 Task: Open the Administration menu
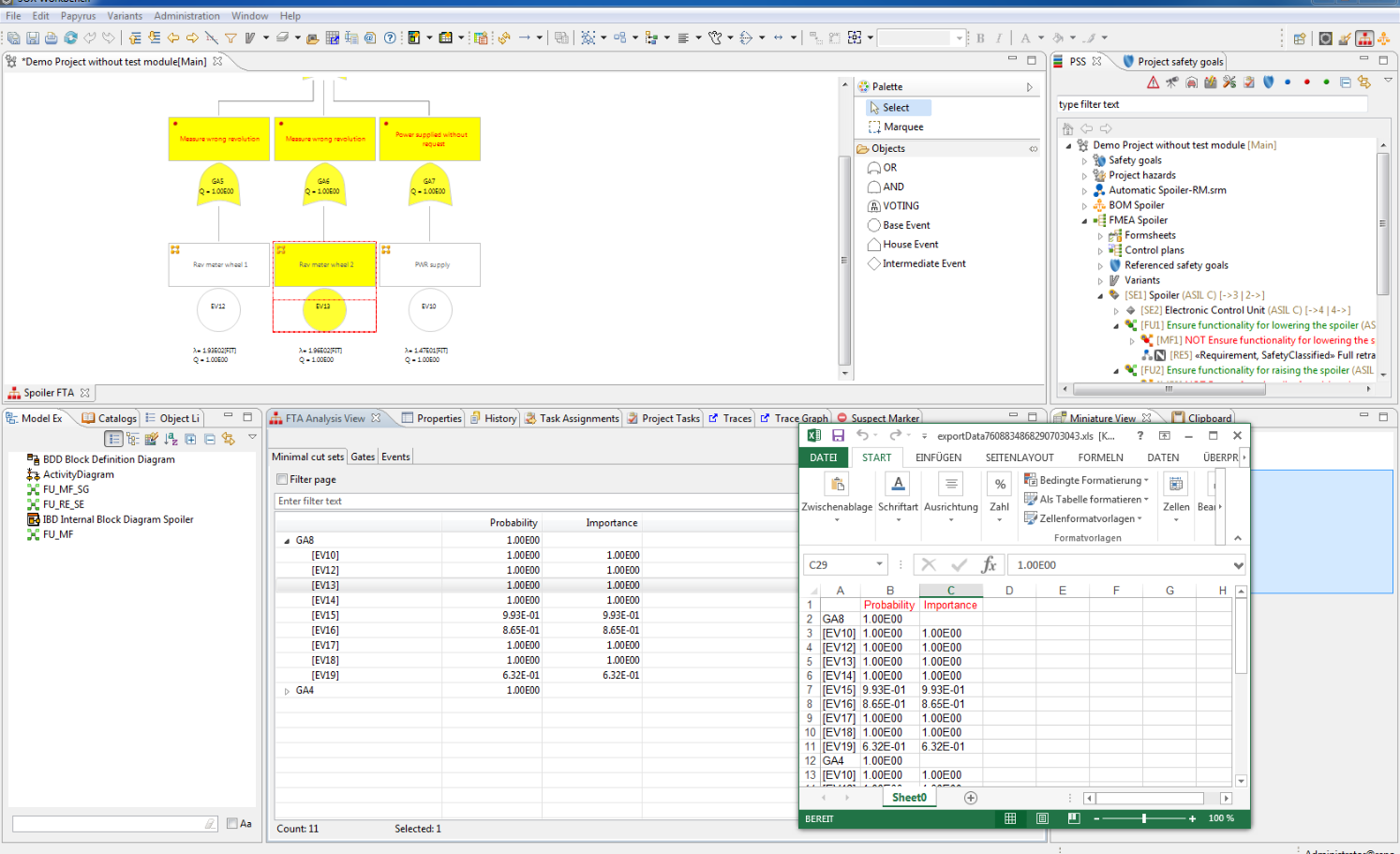tap(186, 16)
